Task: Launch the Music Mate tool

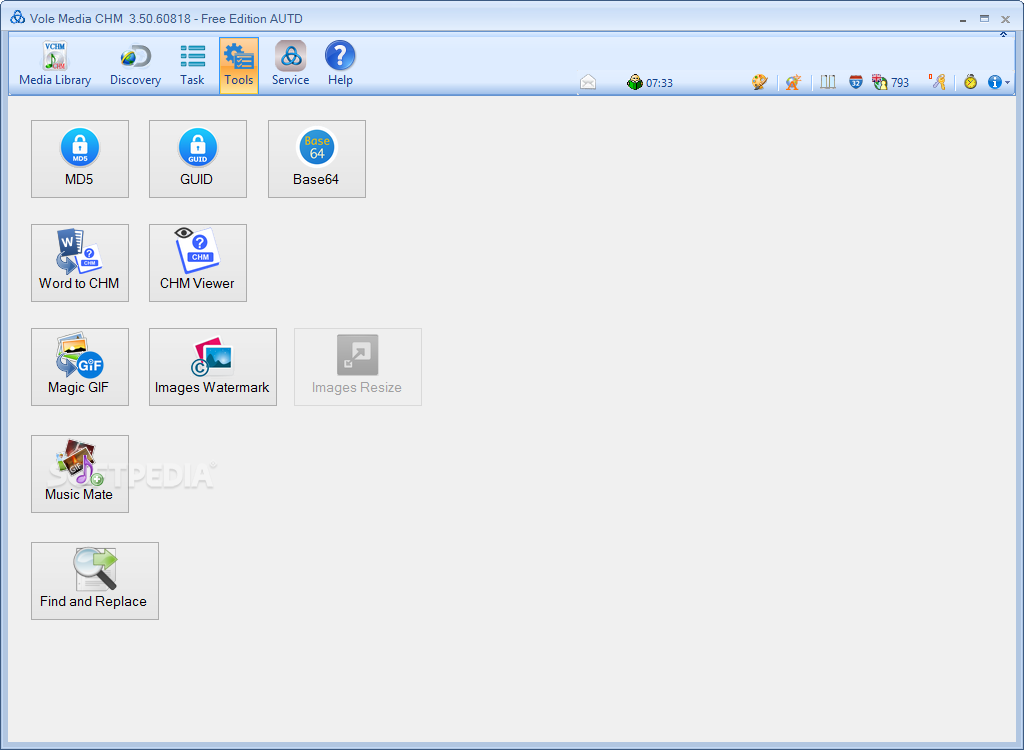Action: click(80, 474)
